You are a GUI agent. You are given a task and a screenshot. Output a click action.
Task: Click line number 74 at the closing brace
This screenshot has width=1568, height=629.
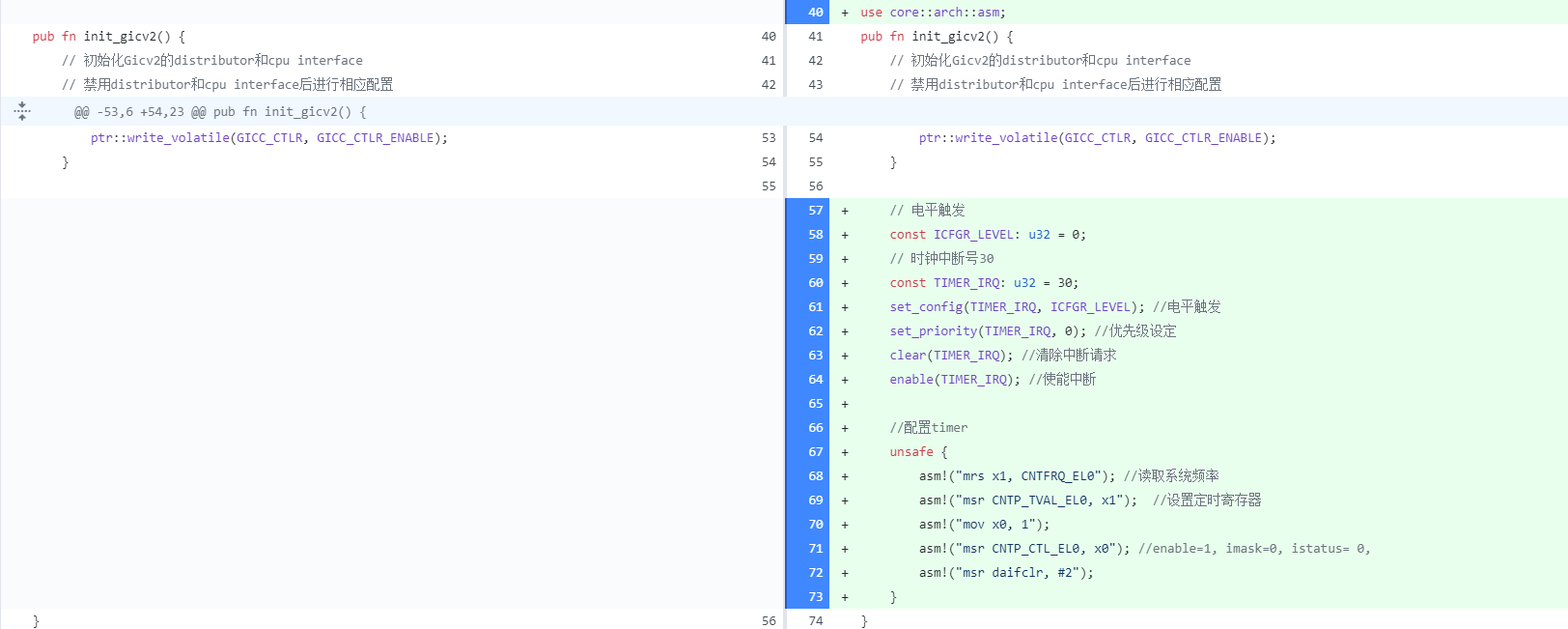815,621
